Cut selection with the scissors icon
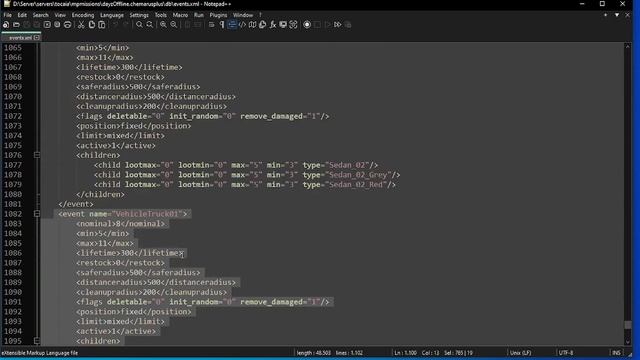This screenshot has width=640, height=360. [81, 25]
